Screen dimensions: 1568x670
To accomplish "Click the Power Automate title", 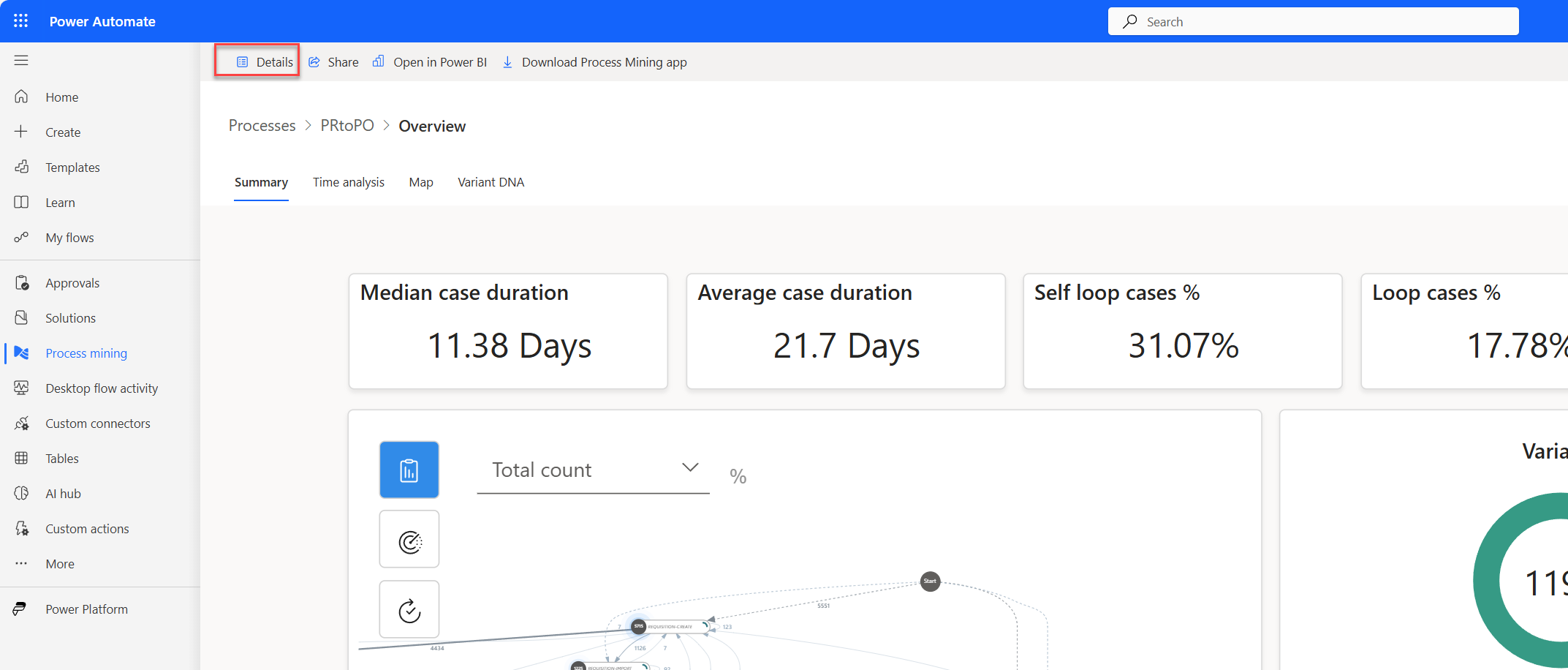I will coord(102,21).
